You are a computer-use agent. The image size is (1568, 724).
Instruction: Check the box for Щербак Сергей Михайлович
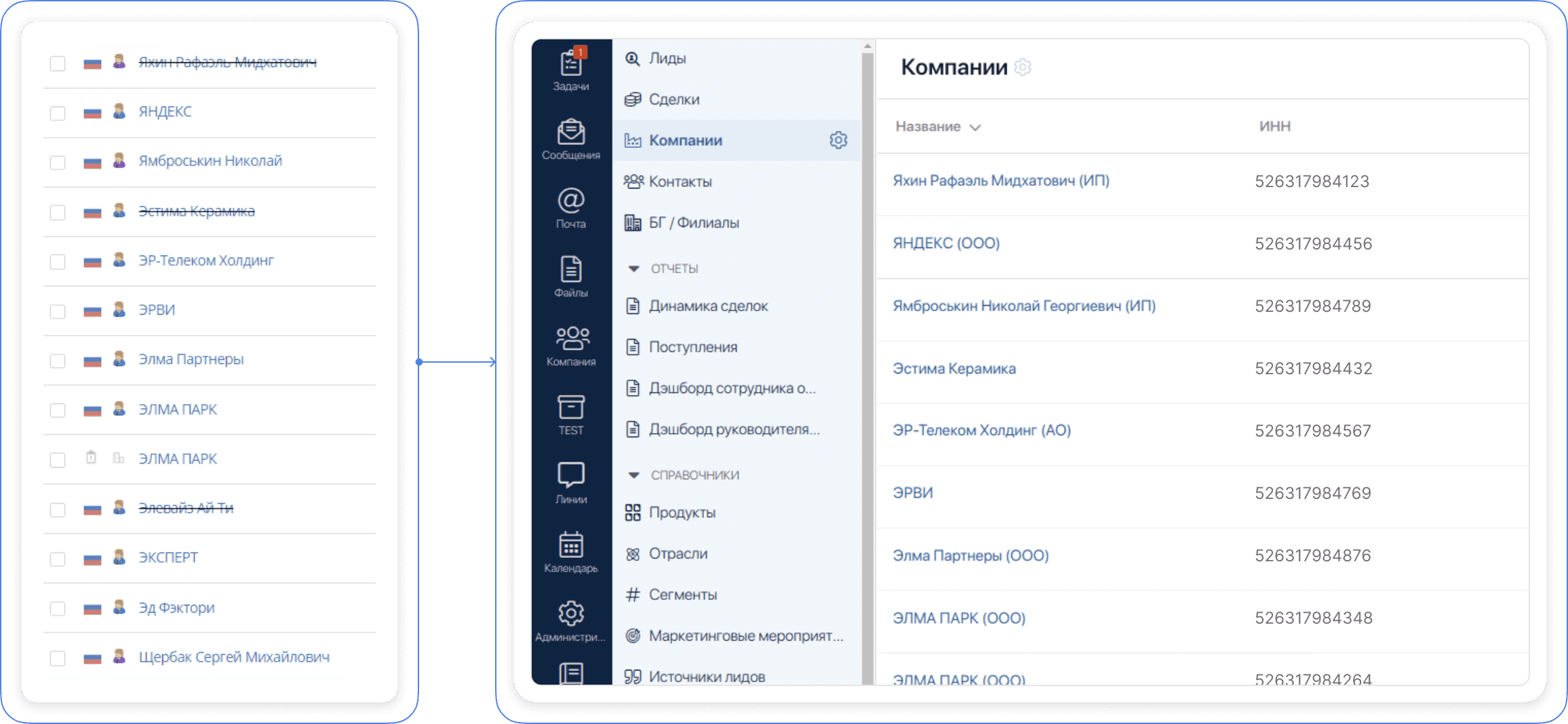(58, 658)
